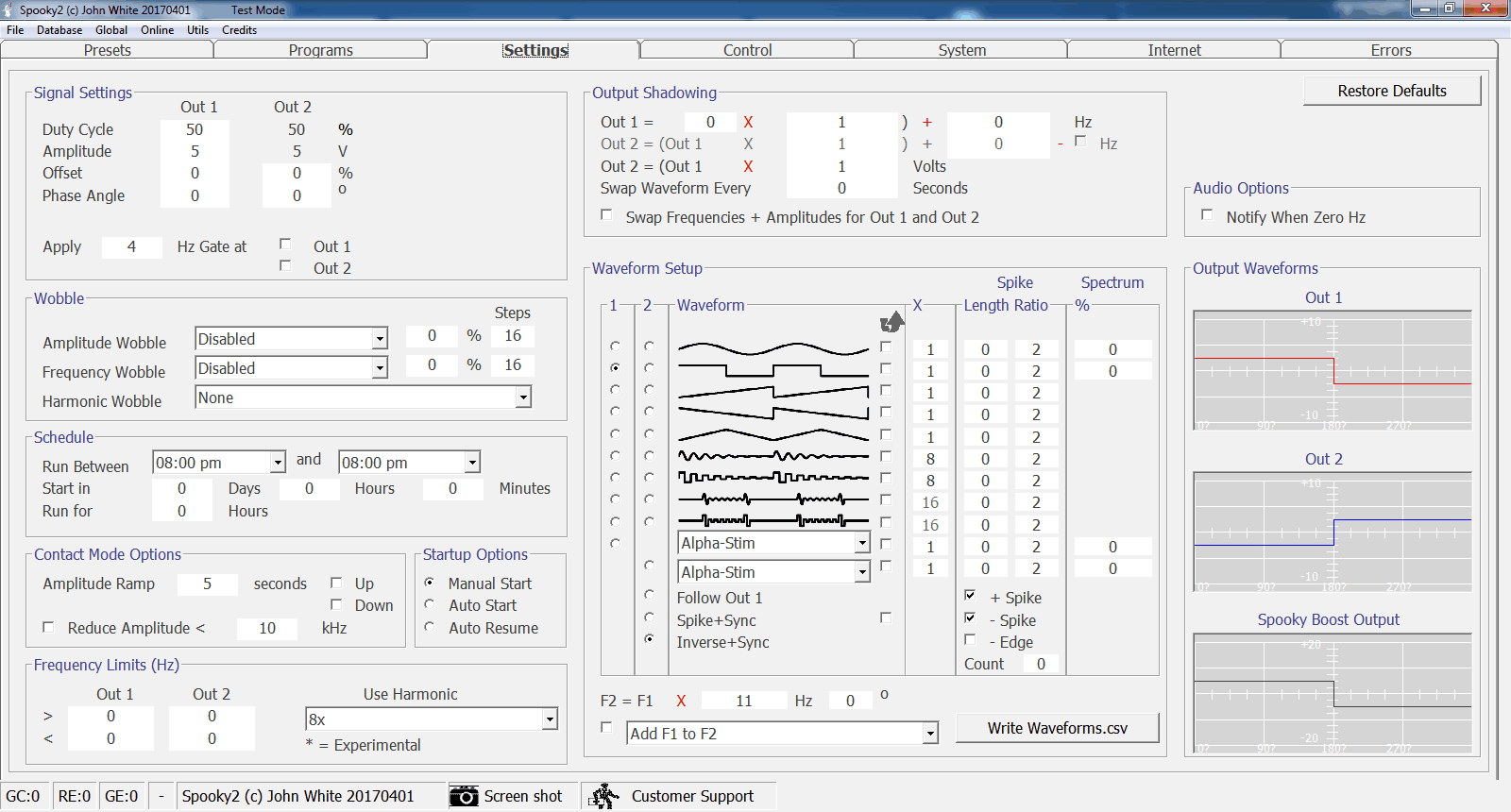Switch to the Programs tab
Screen dimensions: 1511x812
(320, 50)
